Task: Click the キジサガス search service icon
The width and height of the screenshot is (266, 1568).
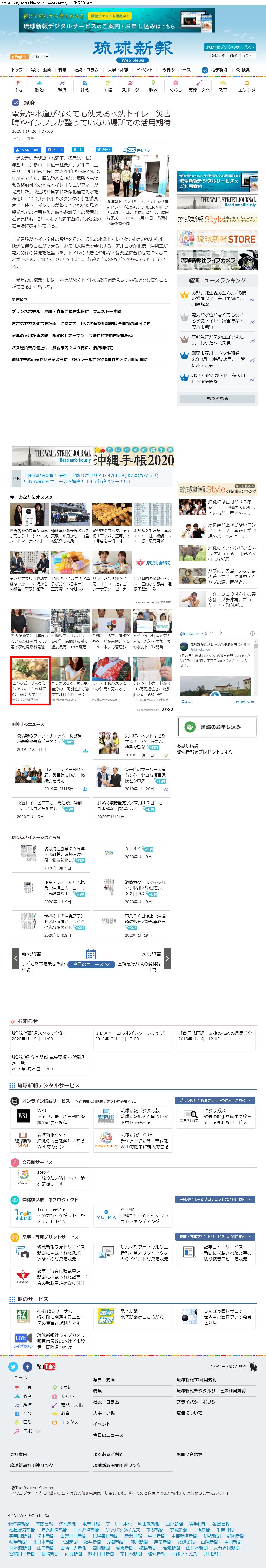Action: point(189,1116)
